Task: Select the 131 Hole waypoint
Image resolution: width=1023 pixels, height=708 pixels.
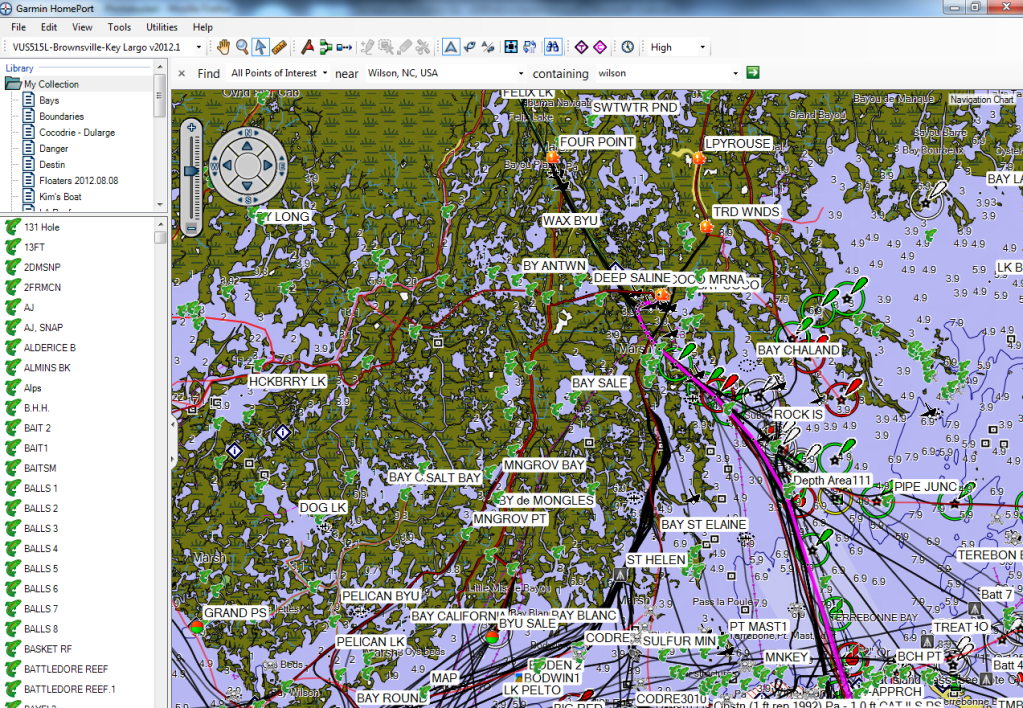Action: tap(42, 227)
